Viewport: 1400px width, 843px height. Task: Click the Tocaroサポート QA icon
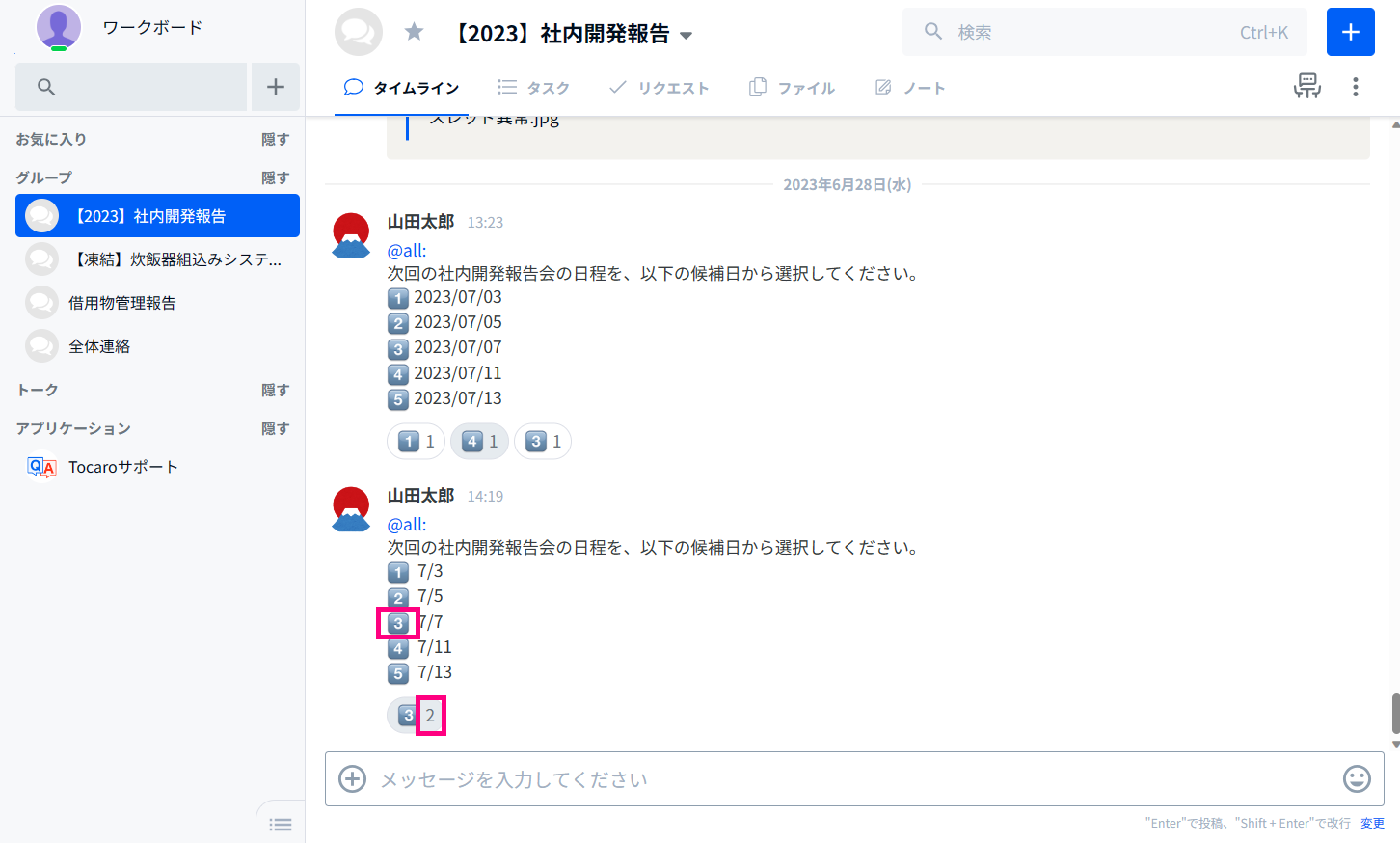click(x=41, y=467)
